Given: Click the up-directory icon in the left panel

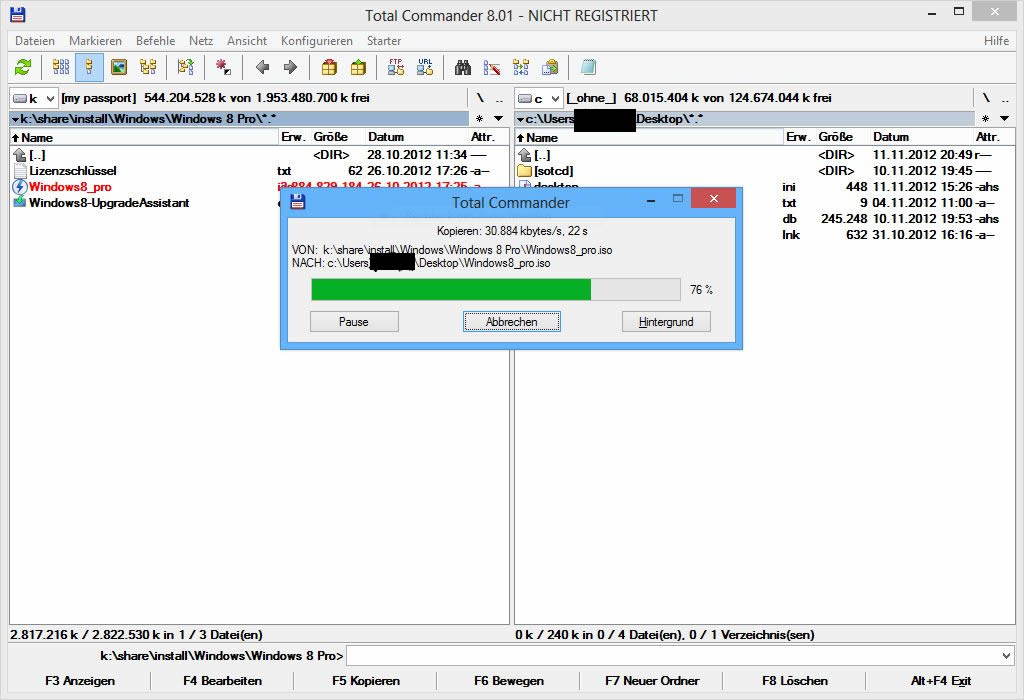Looking at the screenshot, I should pyautogui.click(x=20, y=155).
